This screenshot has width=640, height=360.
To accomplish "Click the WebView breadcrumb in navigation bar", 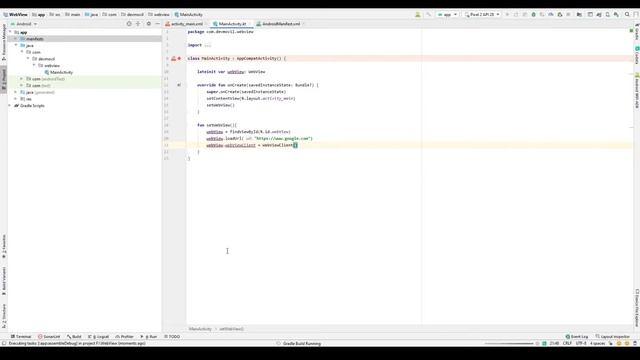I will [x=16, y=14].
